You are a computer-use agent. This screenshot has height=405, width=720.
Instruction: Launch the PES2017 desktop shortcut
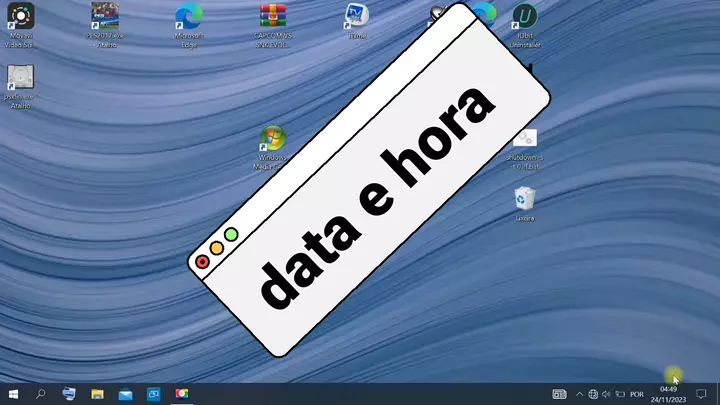(105, 16)
